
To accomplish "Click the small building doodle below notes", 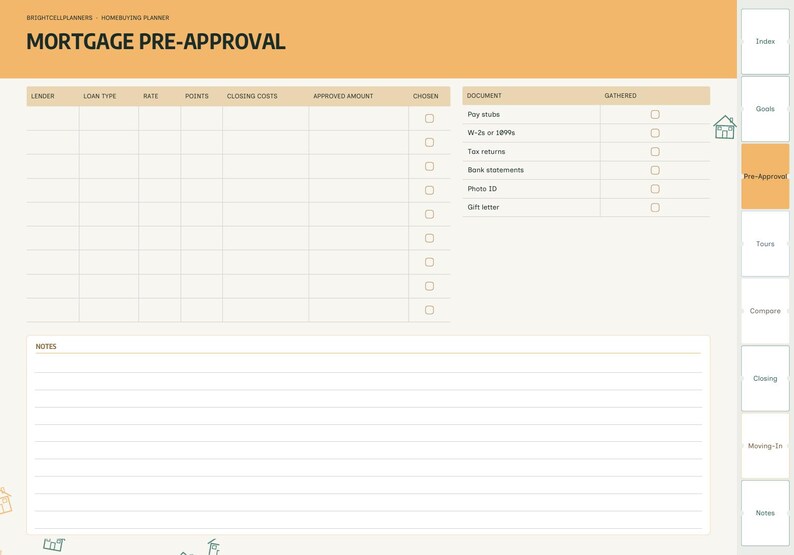I will tap(54, 544).
